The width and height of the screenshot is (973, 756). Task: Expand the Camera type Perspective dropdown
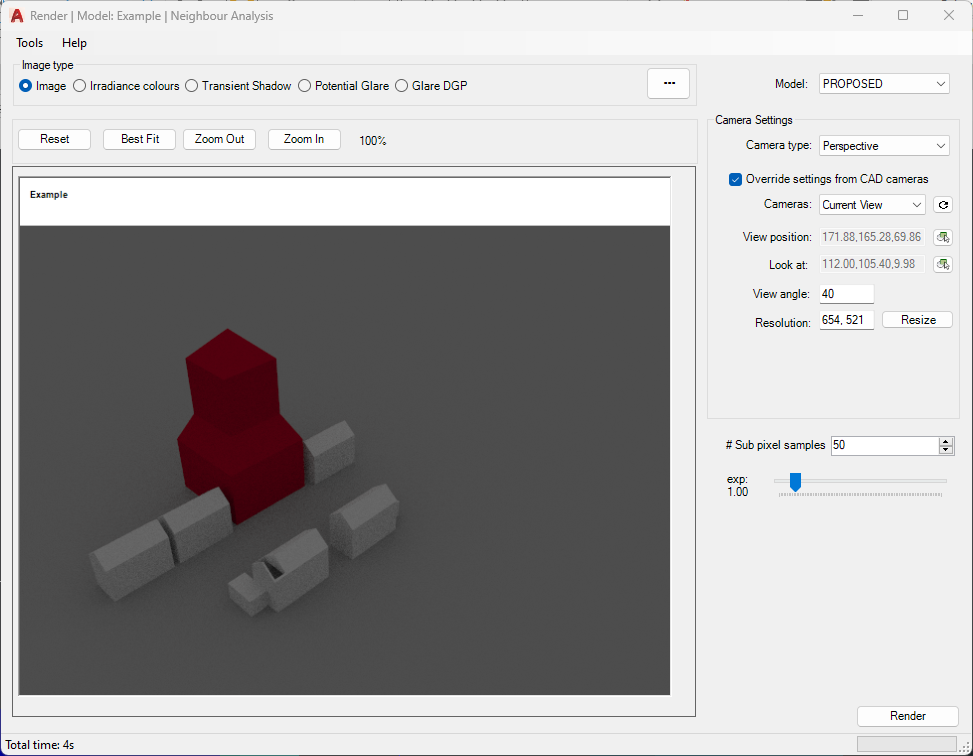tap(884, 146)
